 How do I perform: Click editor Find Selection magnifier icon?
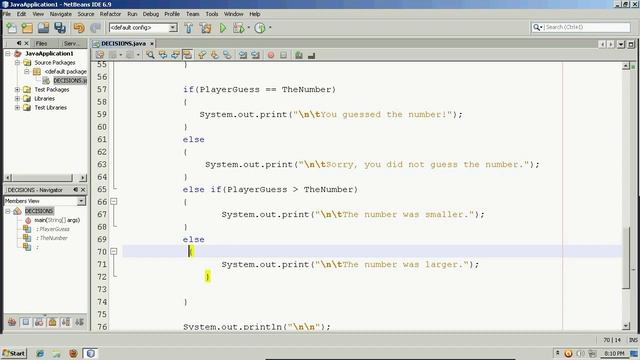[150, 55]
